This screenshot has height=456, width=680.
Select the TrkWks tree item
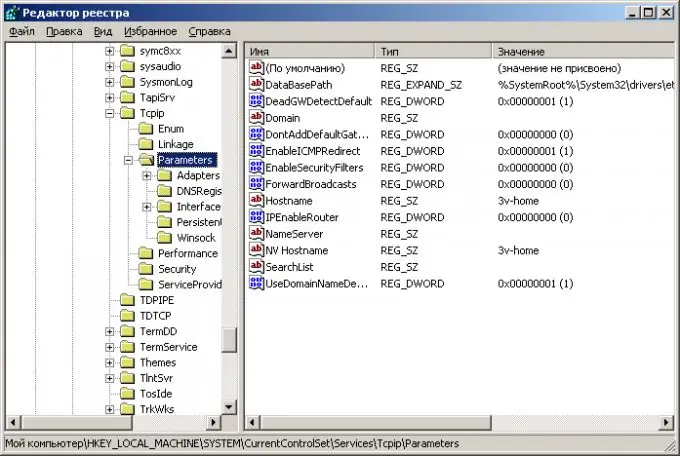157,410
